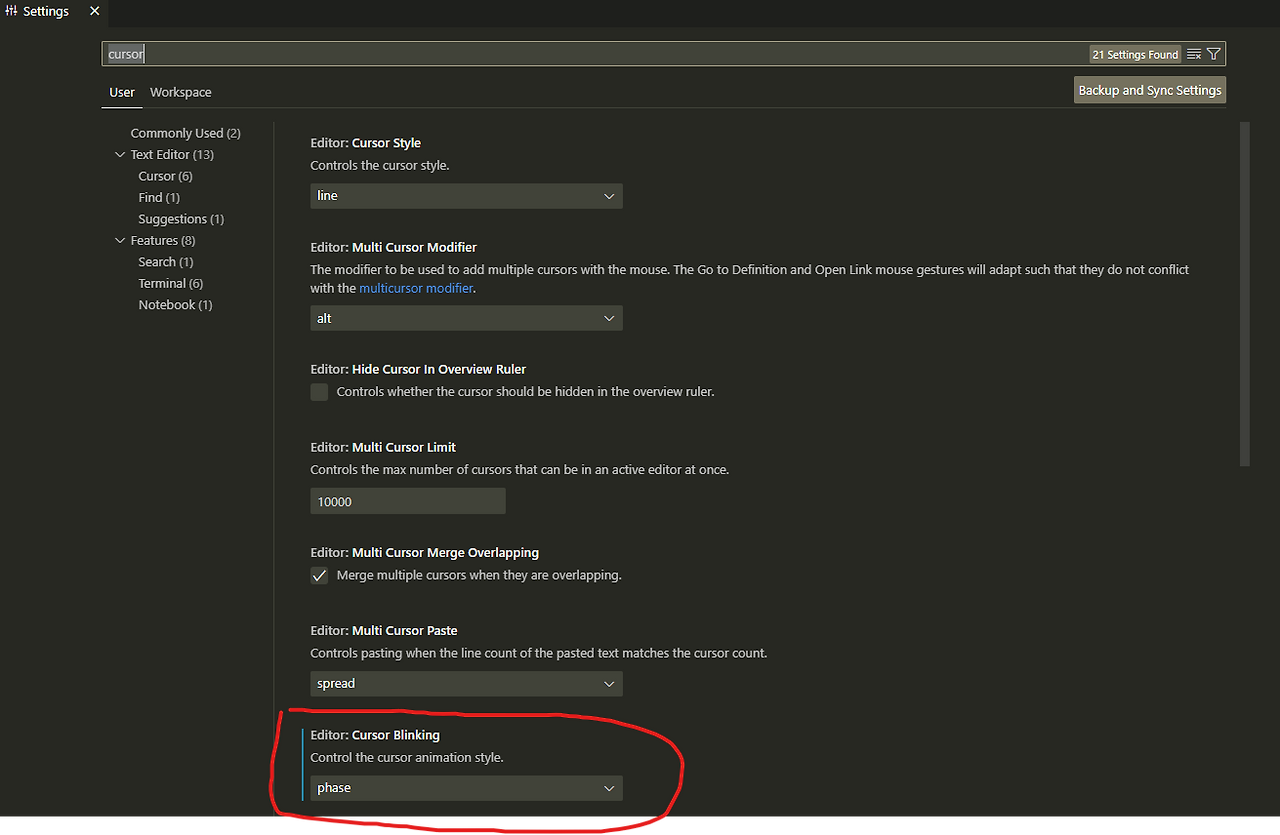Click the Backup and Sync Settings button
Image resolution: width=1280 pixels, height=835 pixels.
[x=1149, y=89]
